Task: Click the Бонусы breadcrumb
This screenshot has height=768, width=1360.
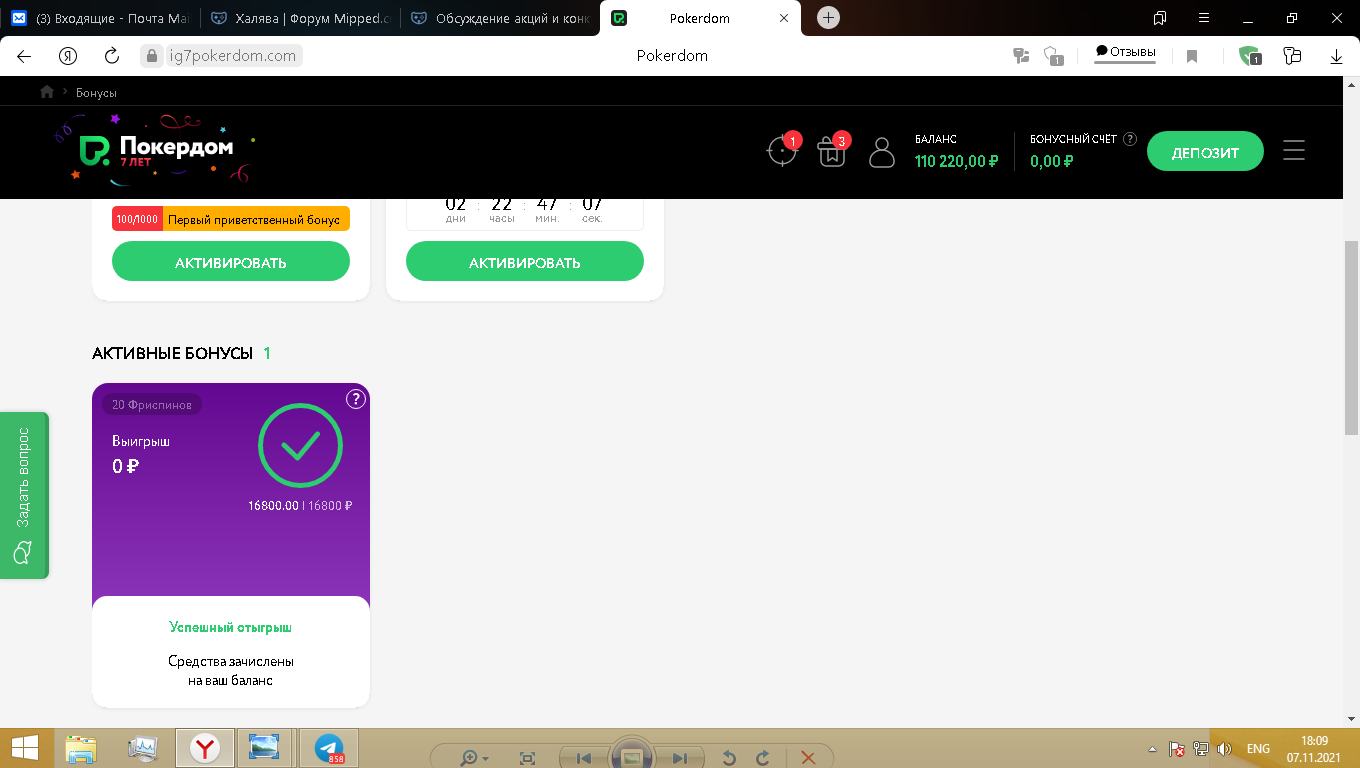Action: pyautogui.click(x=96, y=92)
